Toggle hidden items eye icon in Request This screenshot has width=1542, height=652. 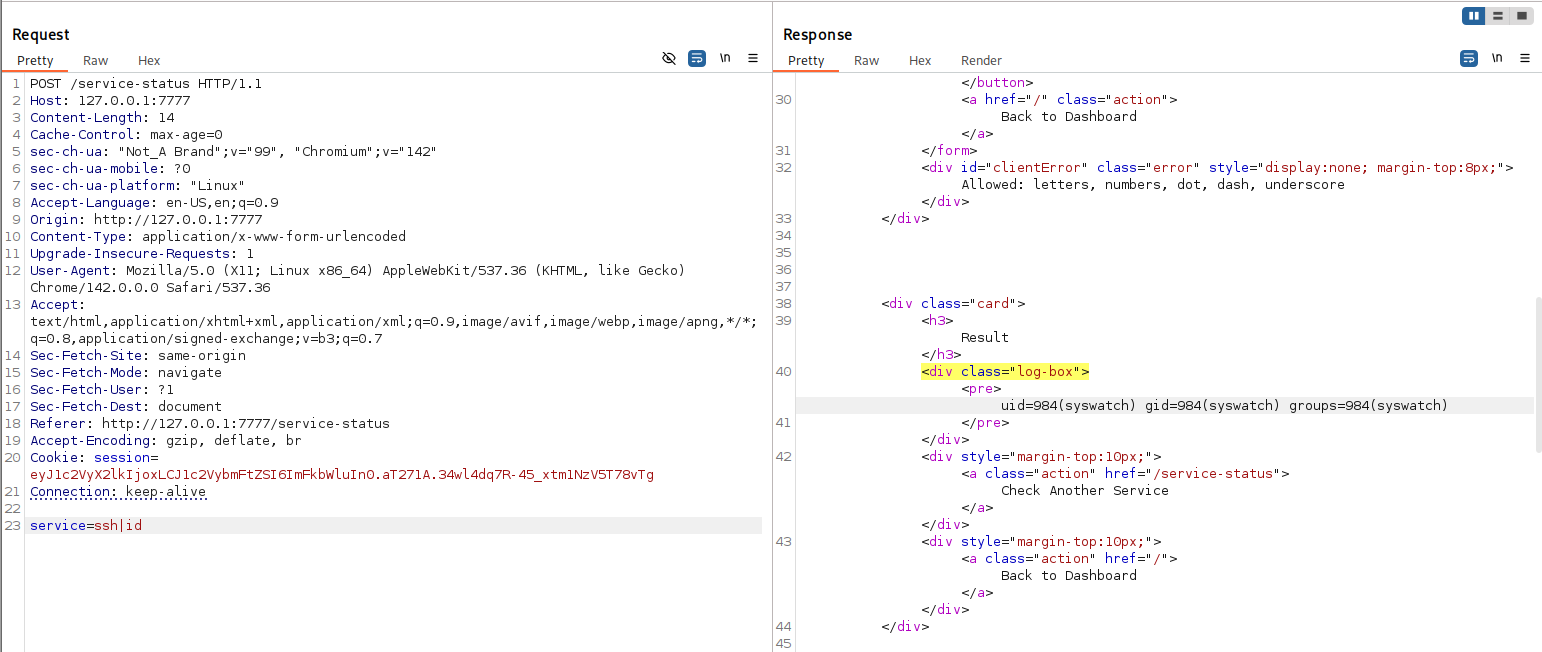(x=669, y=59)
